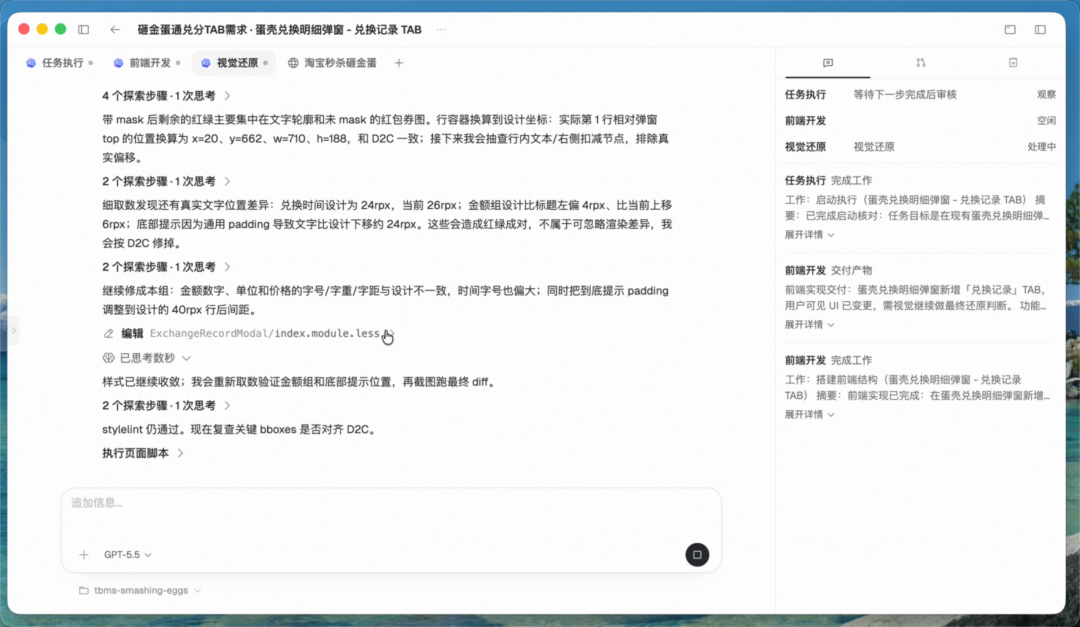Image resolution: width=1080 pixels, height=627 pixels.
Task: Open the 前端开发 交付产物 card heading
Action: pyautogui.click(x=828, y=271)
